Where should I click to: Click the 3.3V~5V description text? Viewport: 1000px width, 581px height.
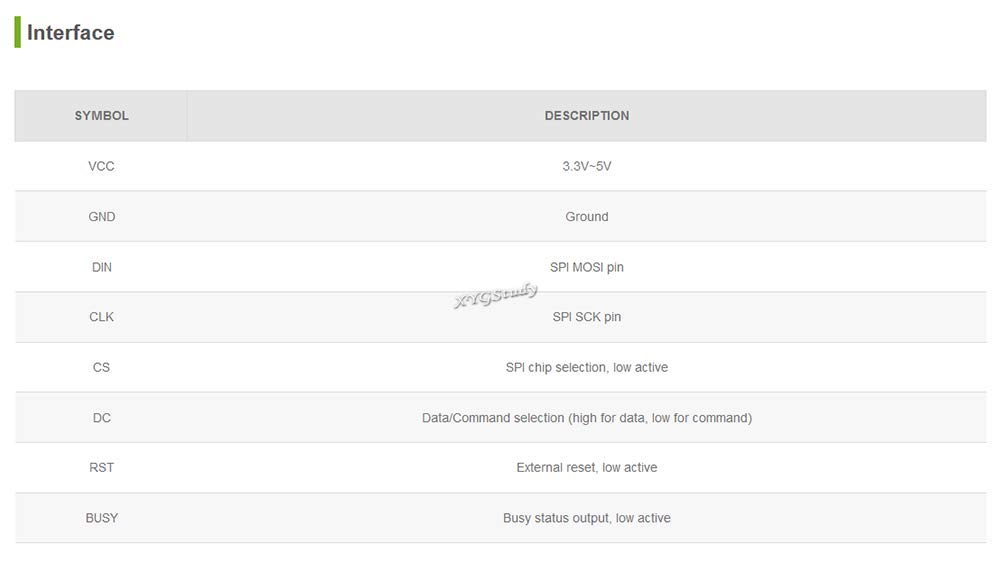[x=586, y=166]
